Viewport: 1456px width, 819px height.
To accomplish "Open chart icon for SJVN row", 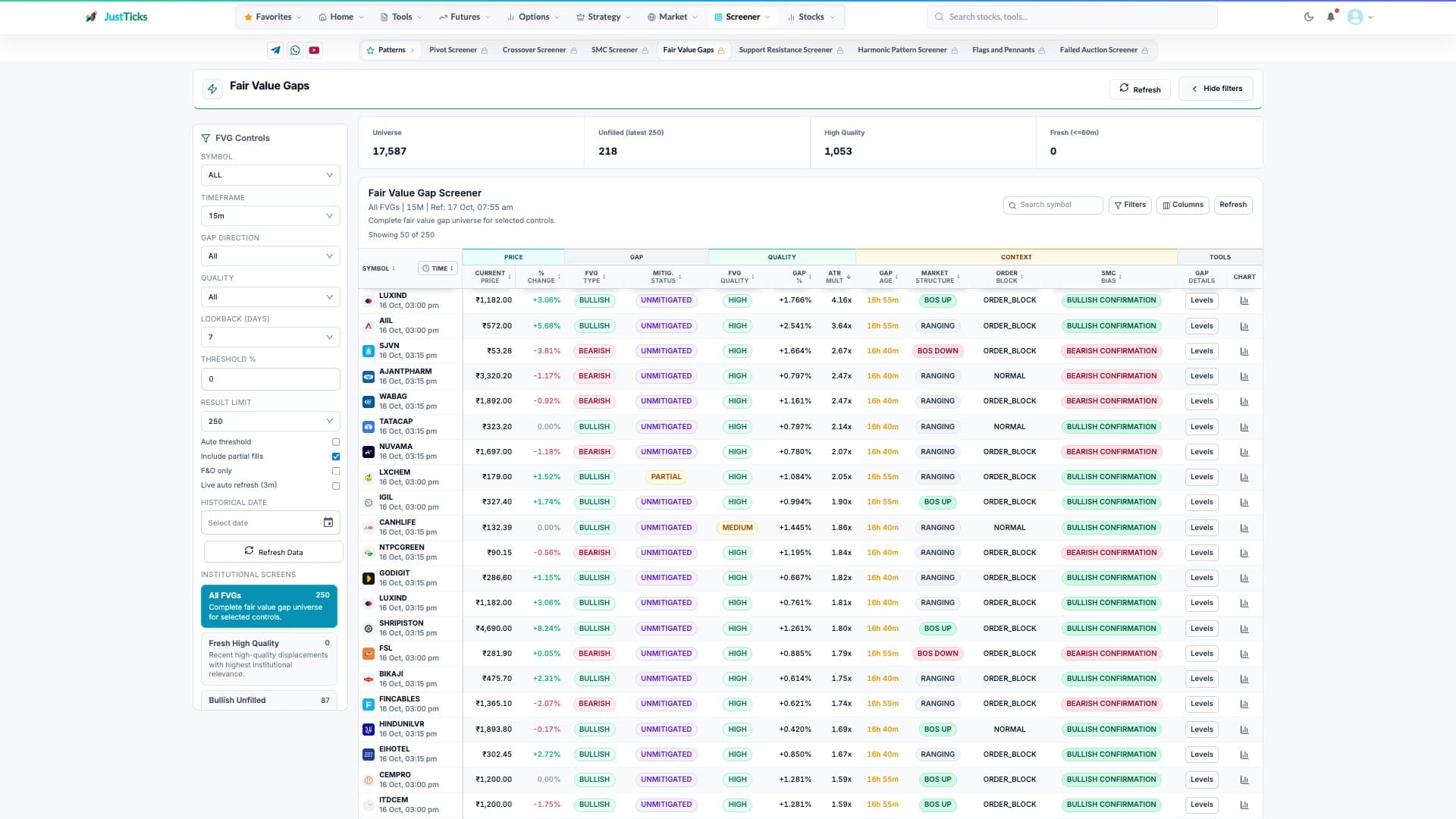I will click(x=1244, y=351).
